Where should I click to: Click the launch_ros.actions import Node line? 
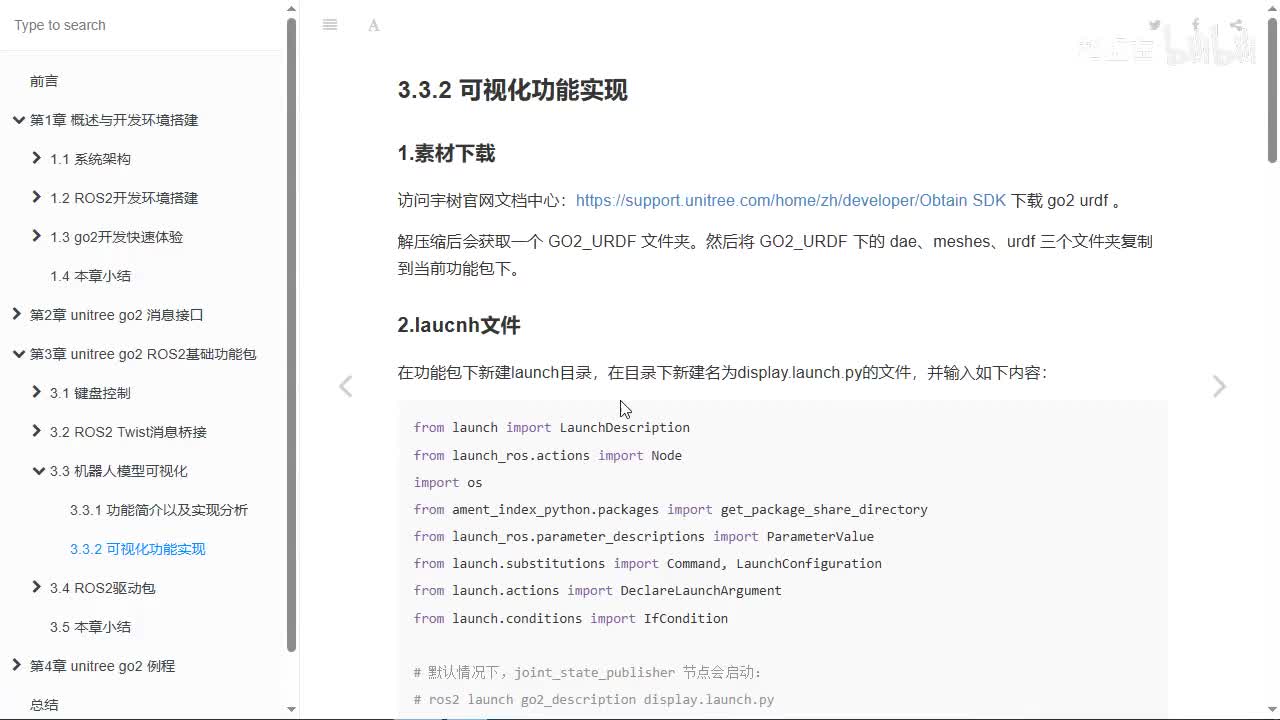click(x=548, y=455)
